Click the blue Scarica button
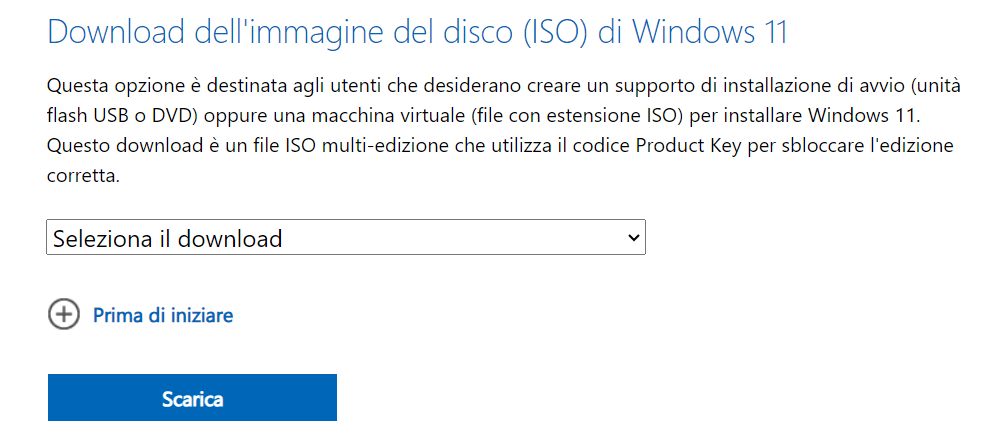Image resolution: width=992 pixels, height=445 pixels. tap(192, 398)
